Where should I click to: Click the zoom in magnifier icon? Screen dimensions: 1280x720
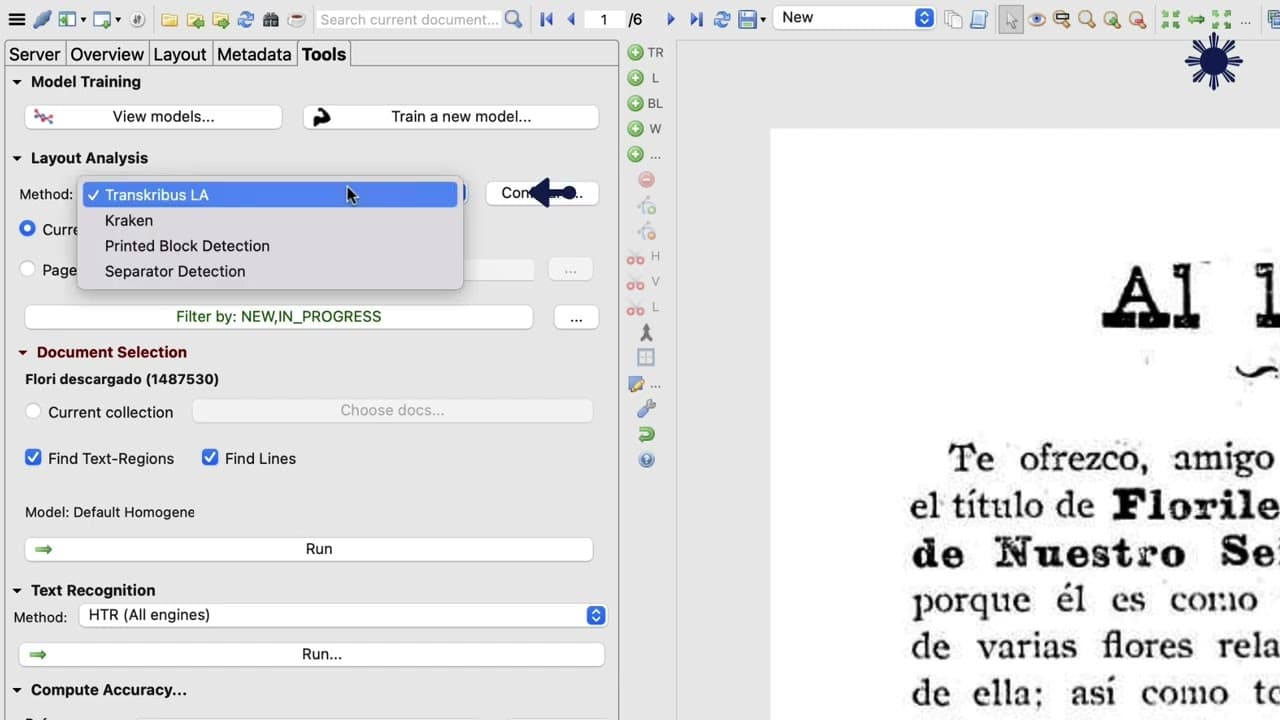1112,19
